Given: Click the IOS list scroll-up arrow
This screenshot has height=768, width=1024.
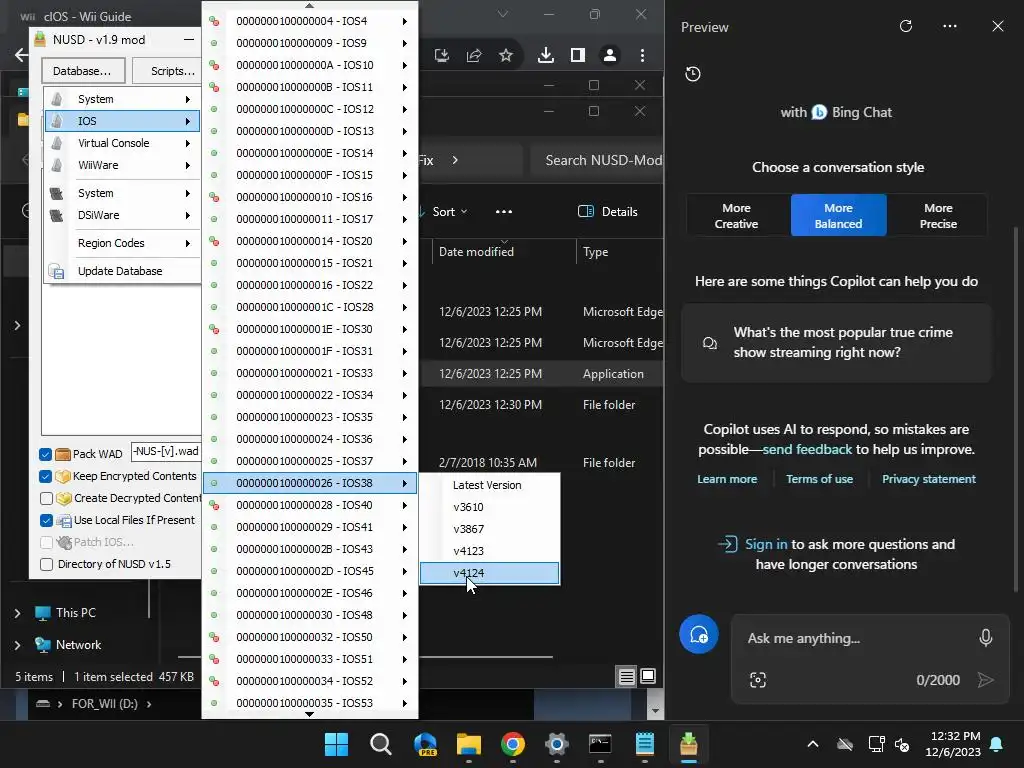Looking at the screenshot, I should [310, 5].
